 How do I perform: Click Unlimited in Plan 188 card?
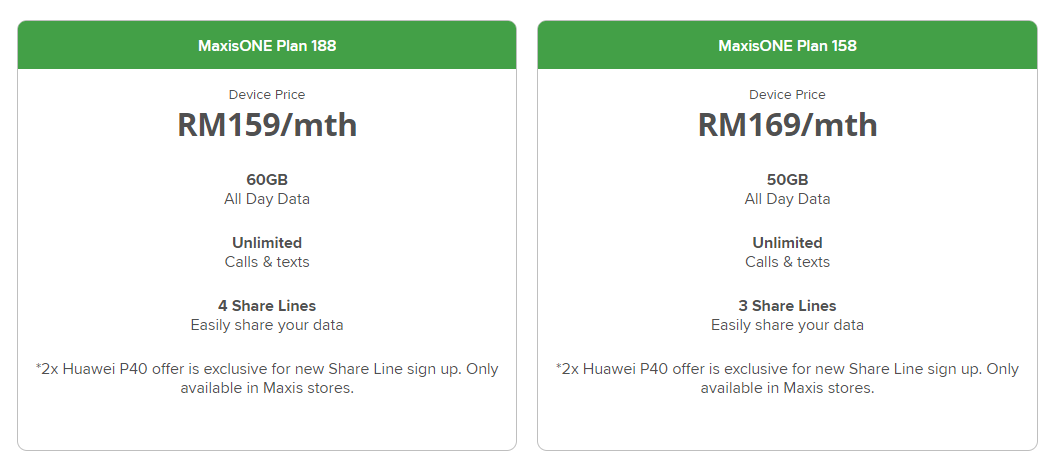pyautogui.click(x=267, y=243)
